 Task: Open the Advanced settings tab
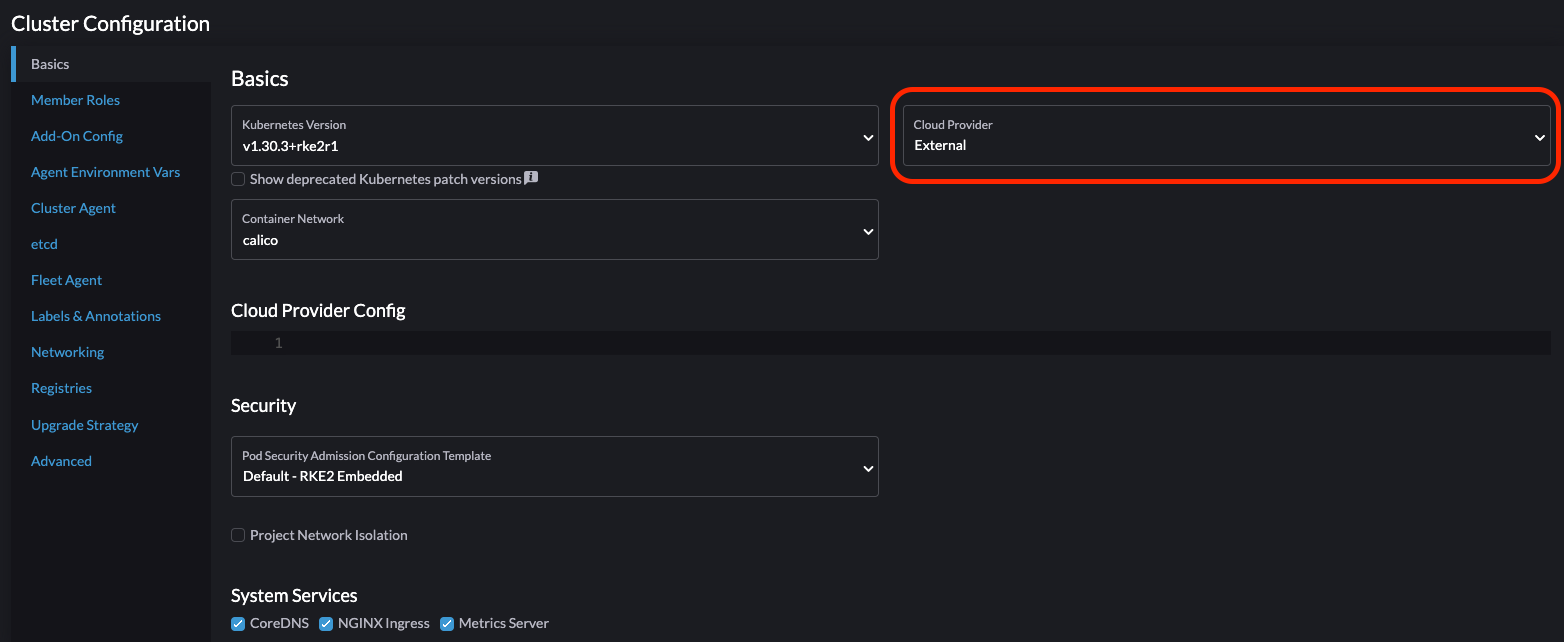61,461
